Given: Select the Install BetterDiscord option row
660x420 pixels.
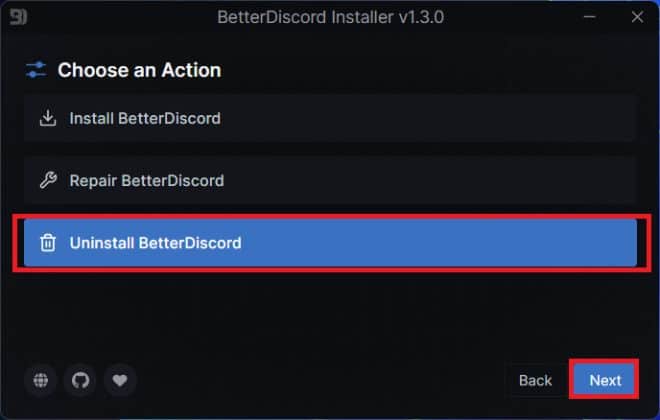Looking at the screenshot, I should coord(330,119).
